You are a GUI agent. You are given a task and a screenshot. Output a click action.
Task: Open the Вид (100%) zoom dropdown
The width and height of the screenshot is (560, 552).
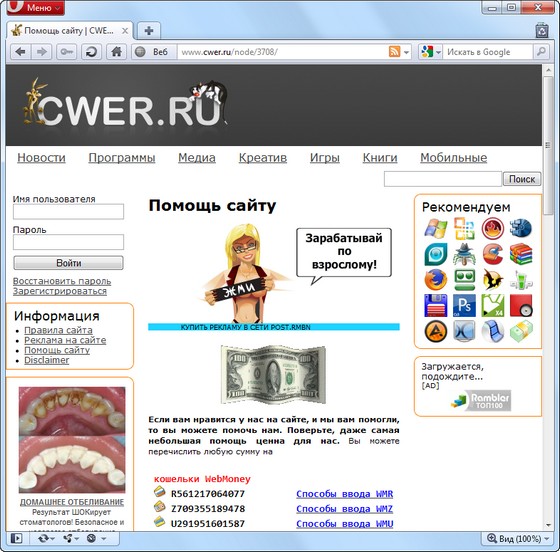tap(518, 538)
